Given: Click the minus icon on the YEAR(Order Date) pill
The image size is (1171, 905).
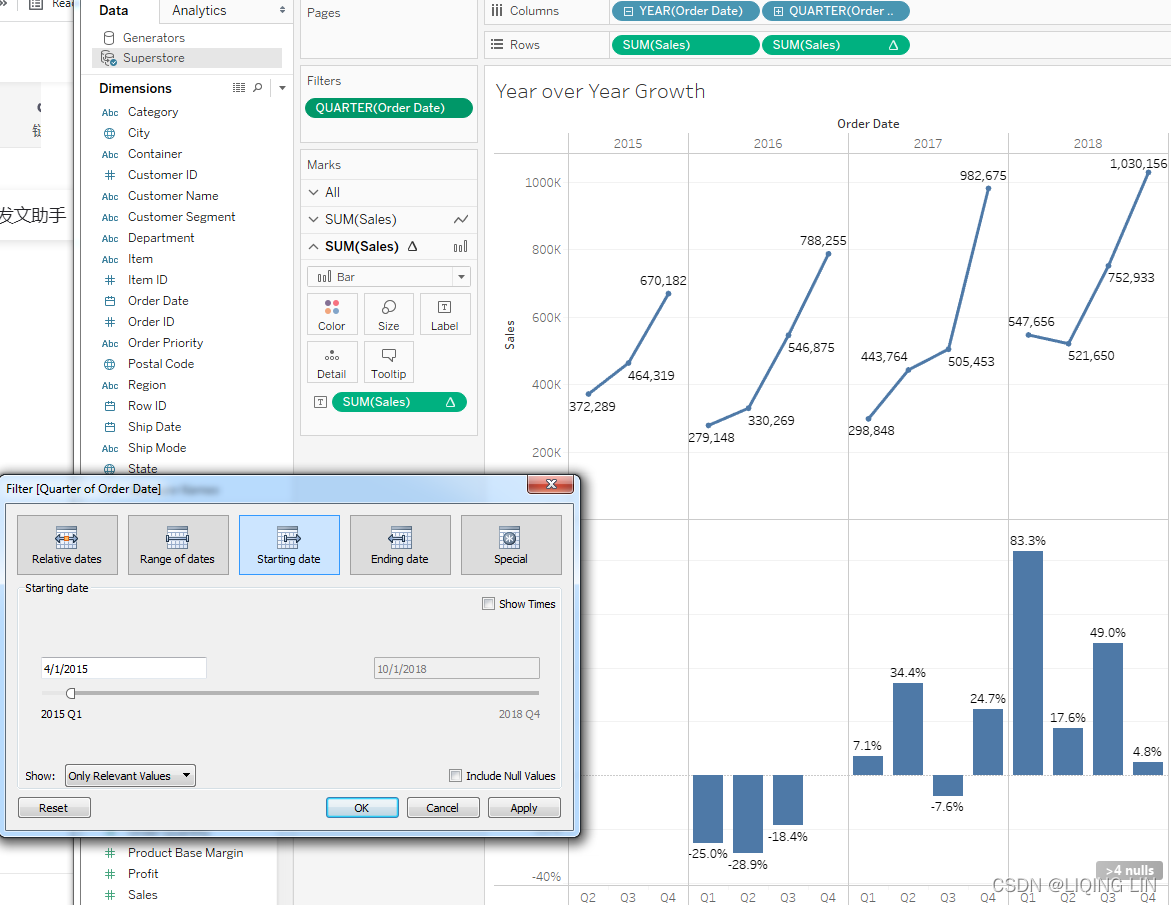Looking at the screenshot, I should coord(628,11).
